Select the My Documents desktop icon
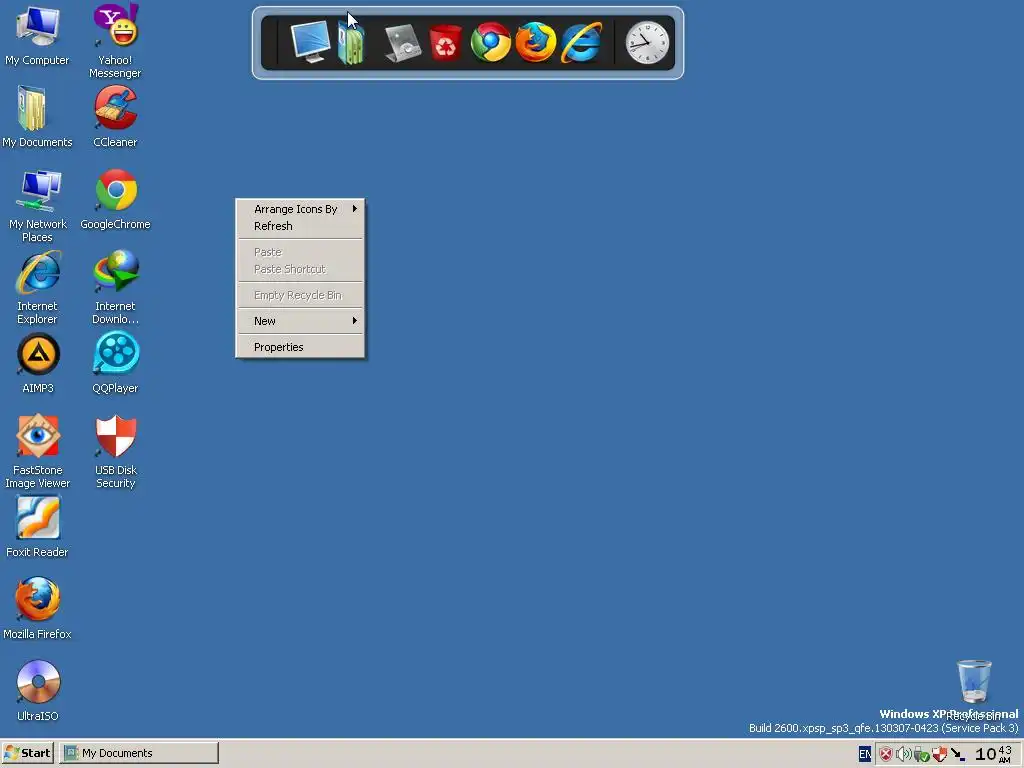The height and width of the screenshot is (768, 1024). click(x=37, y=116)
